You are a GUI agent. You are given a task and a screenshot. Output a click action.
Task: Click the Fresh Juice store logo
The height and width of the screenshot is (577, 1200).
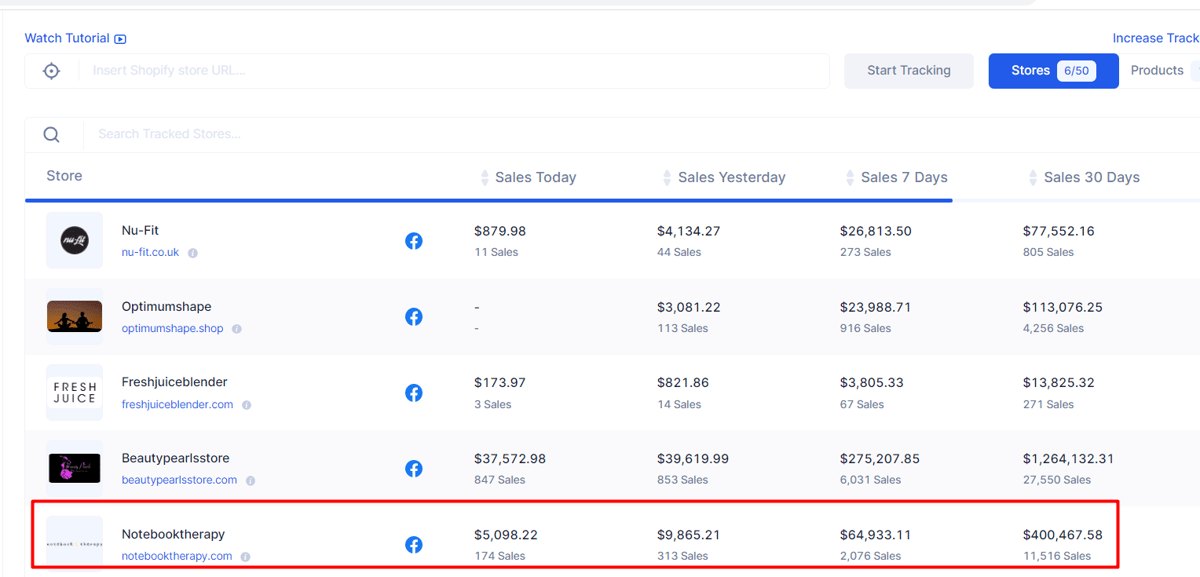[x=74, y=392]
